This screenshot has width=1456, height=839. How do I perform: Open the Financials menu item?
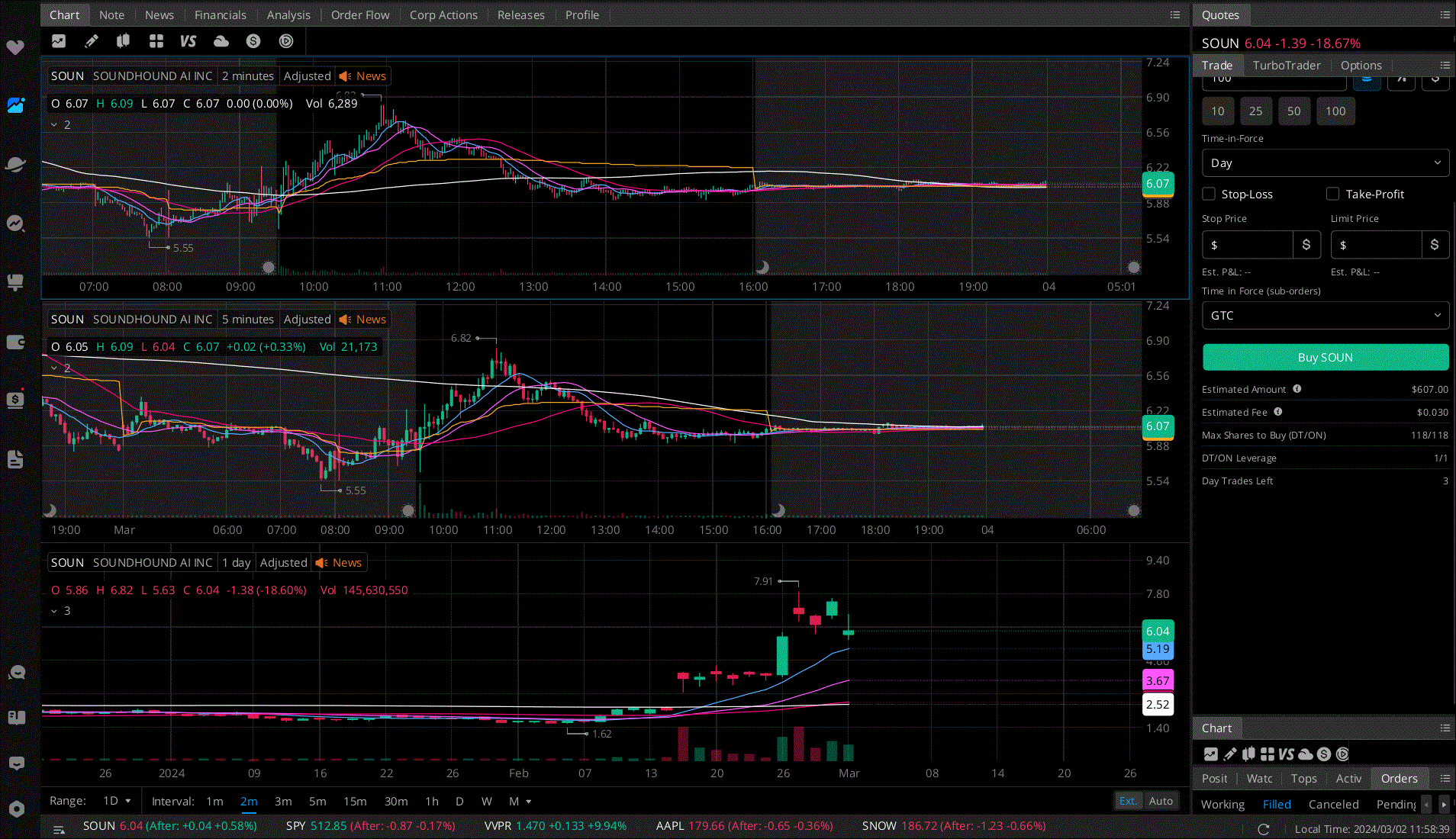(221, 14)
